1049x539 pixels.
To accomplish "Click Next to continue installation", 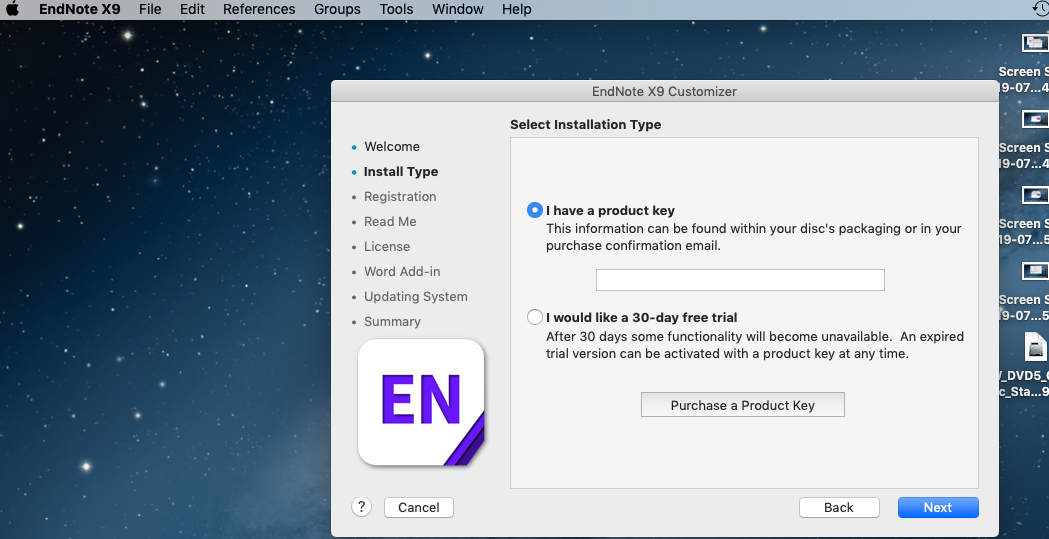I will [x=937, y=507].
